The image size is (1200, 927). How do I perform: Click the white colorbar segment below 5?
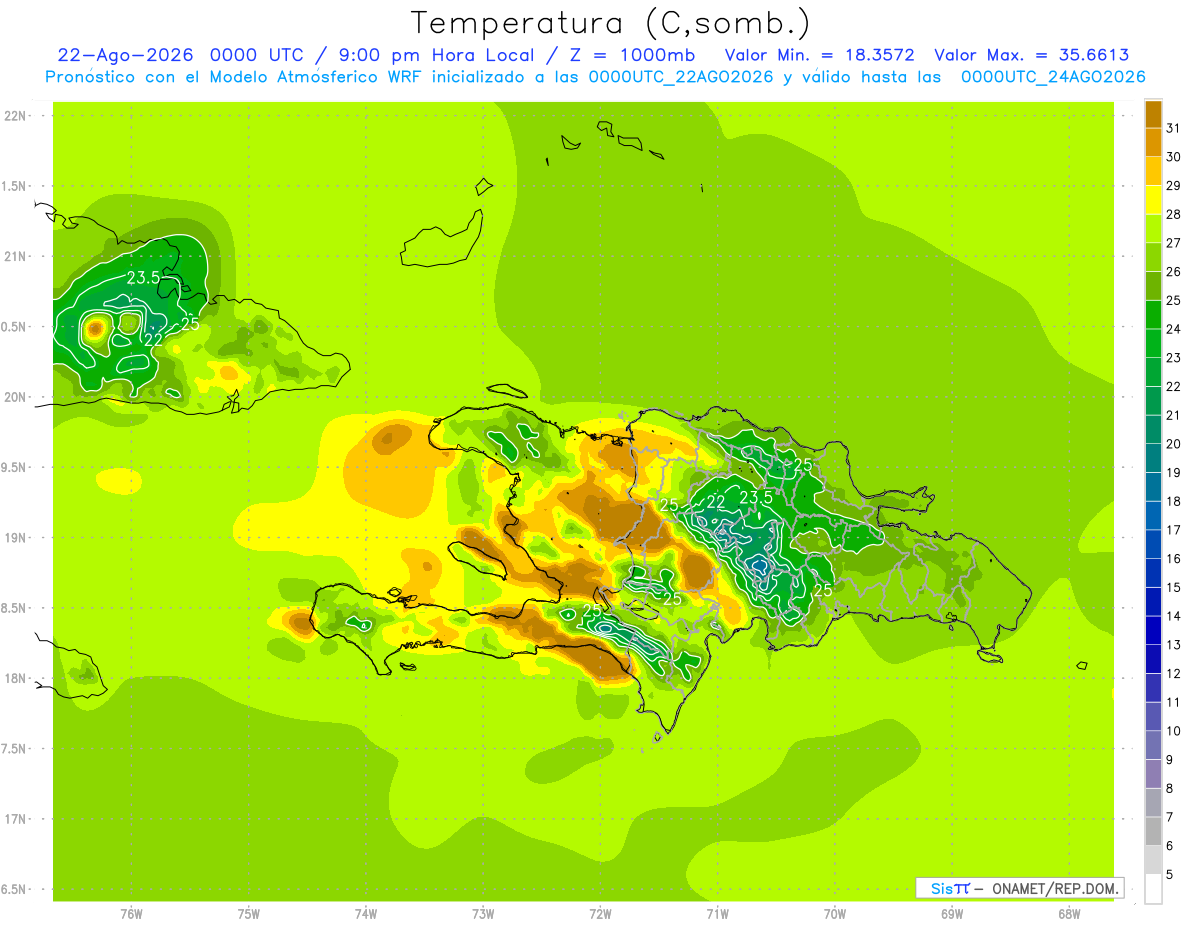click(x=1153, y=889)
